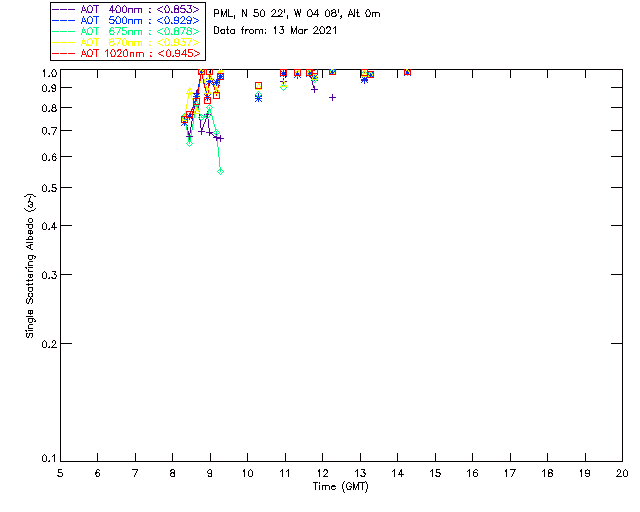Viewport: 640px width, 512px height.
Task: Click the y-axis tick label 0.4
Action: pyautogui.click(x=49, y=226)
